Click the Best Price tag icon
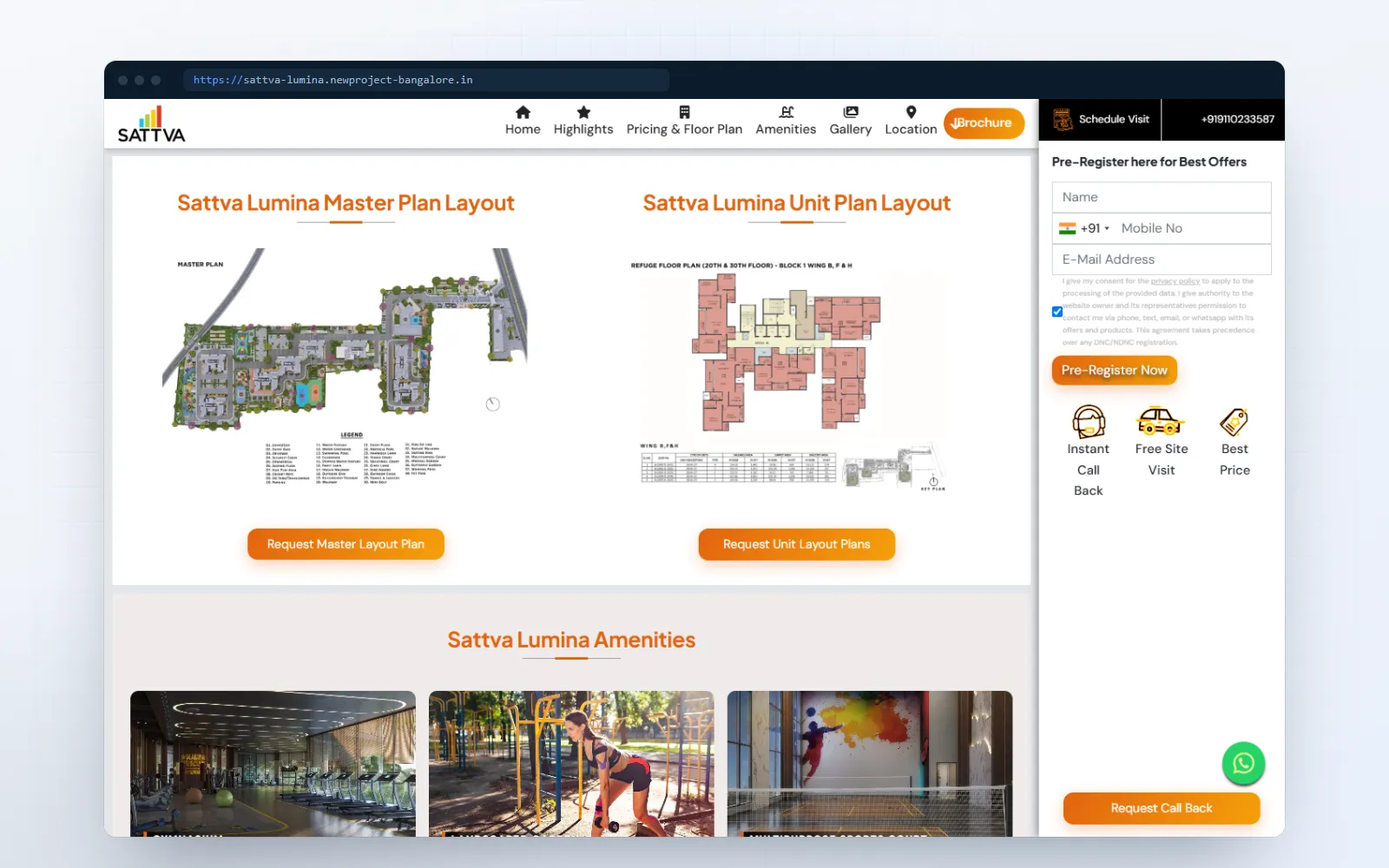This screenshot has width=1389, height=868. click(x=1234, y=422)
